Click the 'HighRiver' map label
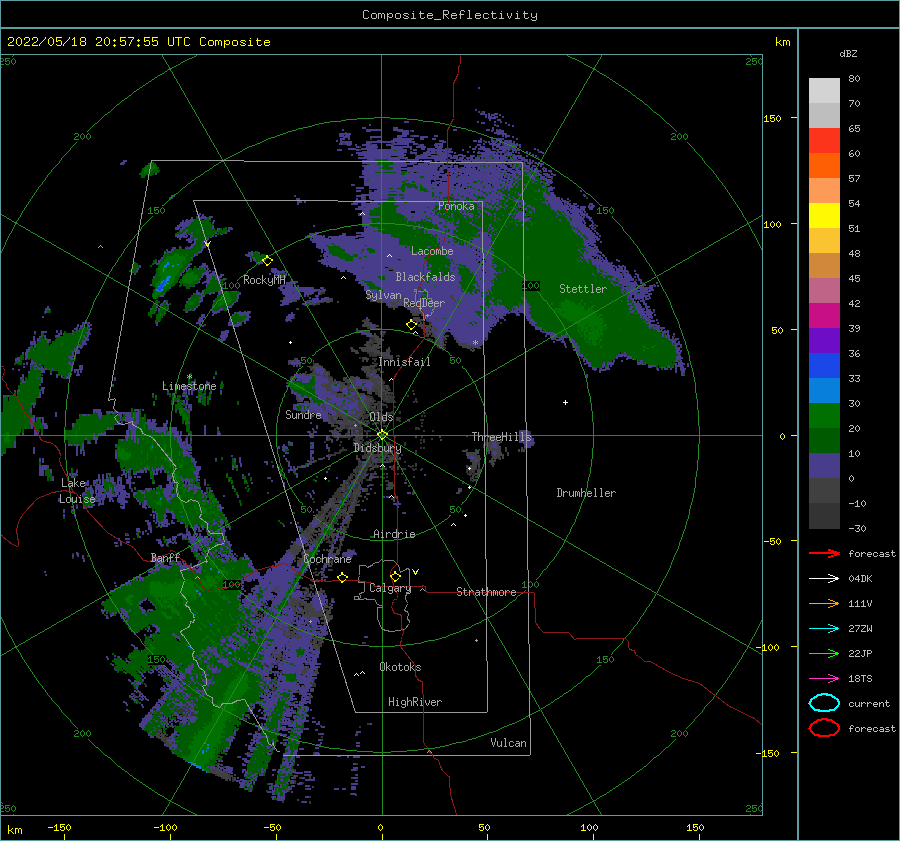 click(x=415, y=702)
